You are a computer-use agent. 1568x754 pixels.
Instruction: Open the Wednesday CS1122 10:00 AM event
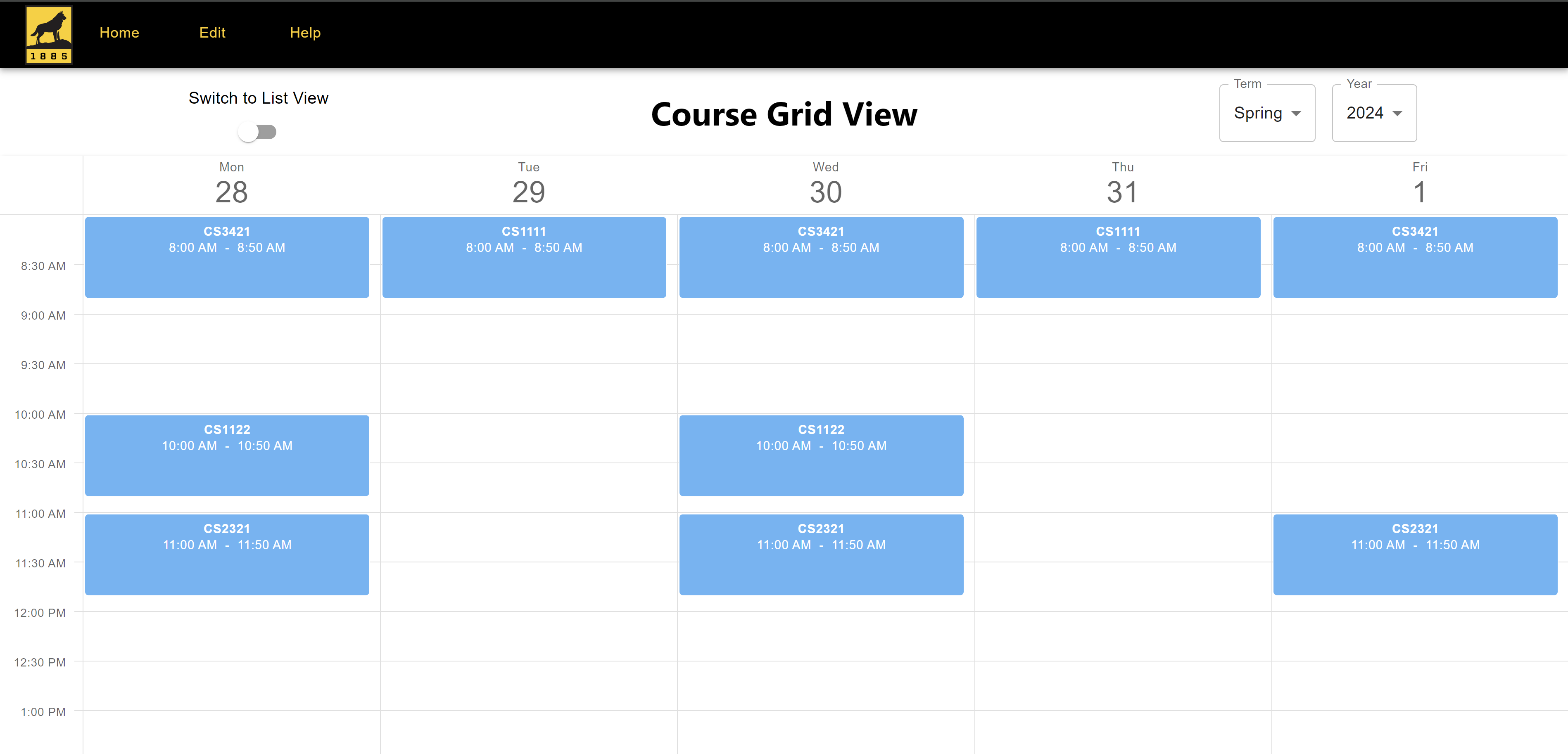(821, 455)
